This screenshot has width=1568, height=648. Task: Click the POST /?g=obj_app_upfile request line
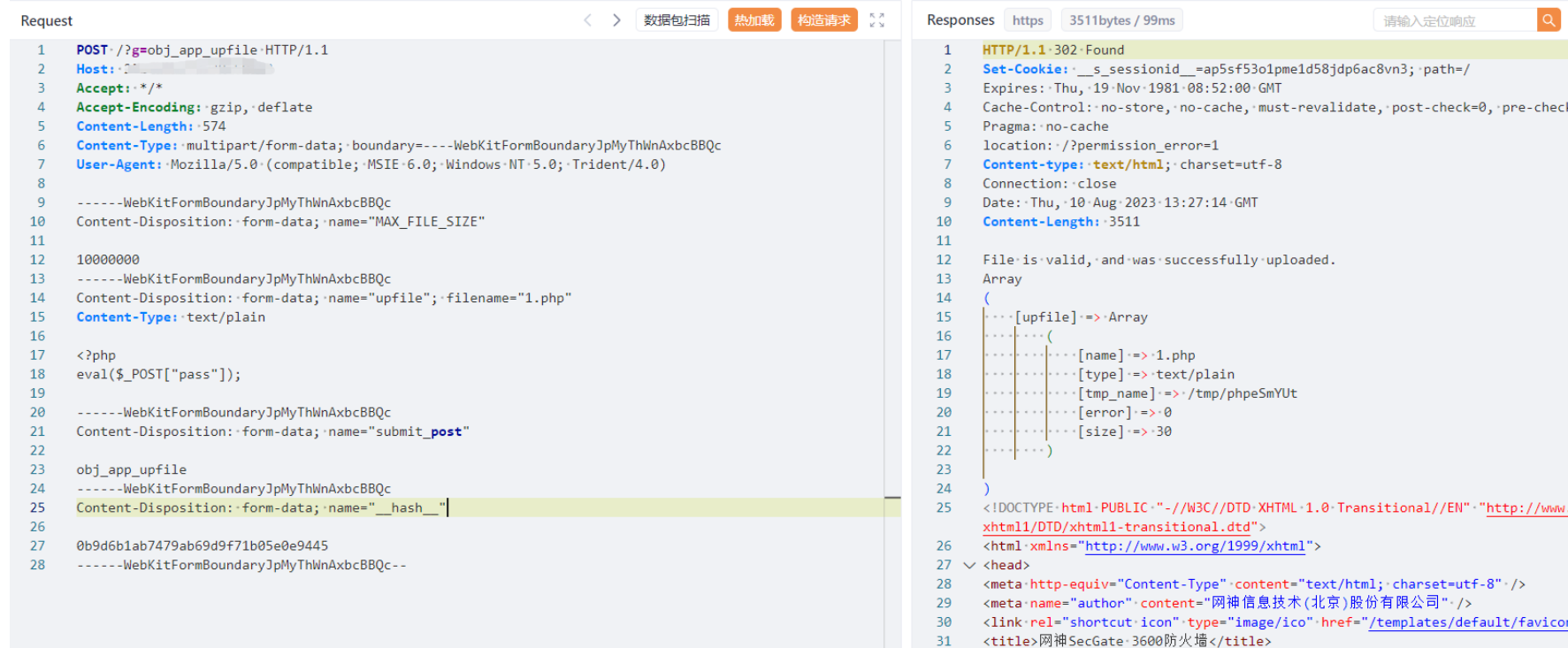click(x=202, y=50)
